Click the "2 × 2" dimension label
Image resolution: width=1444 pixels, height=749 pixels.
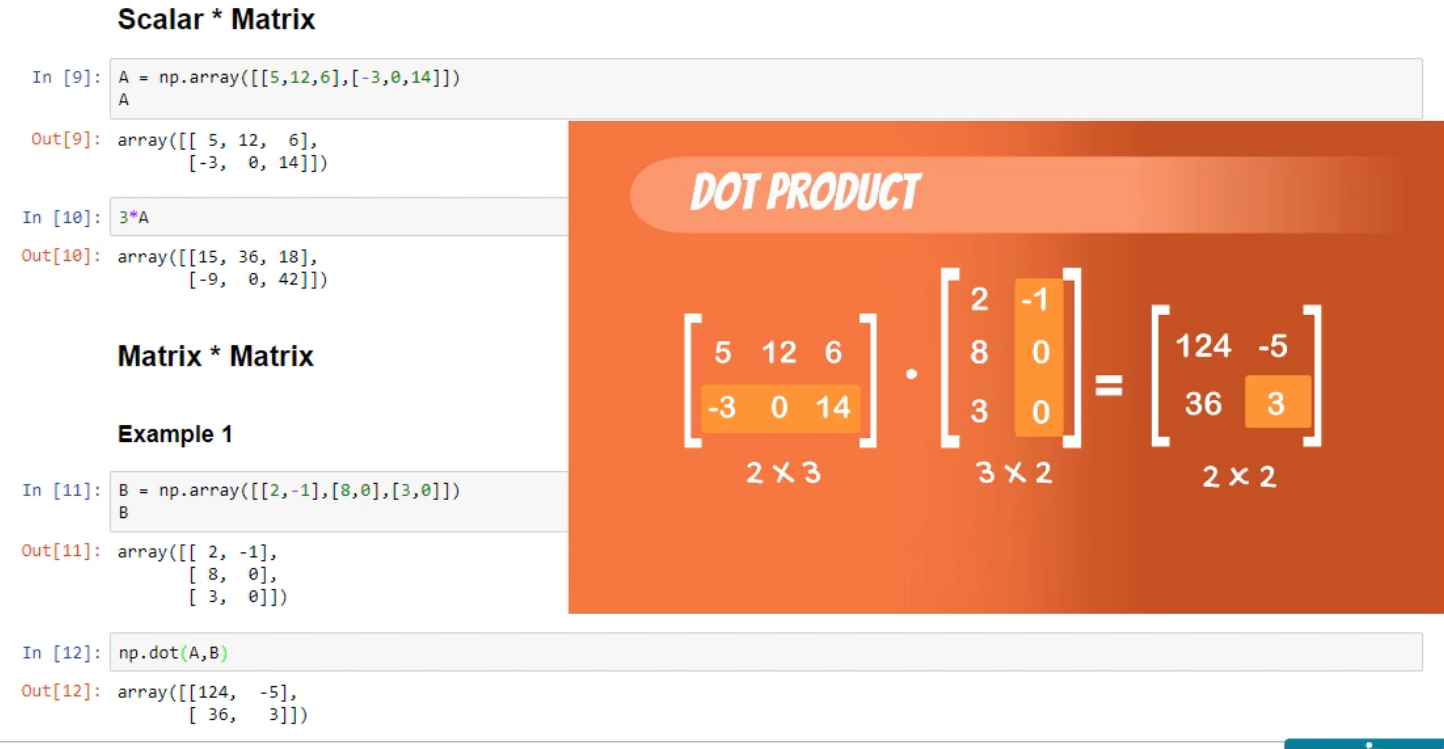tap(1239, 476)
